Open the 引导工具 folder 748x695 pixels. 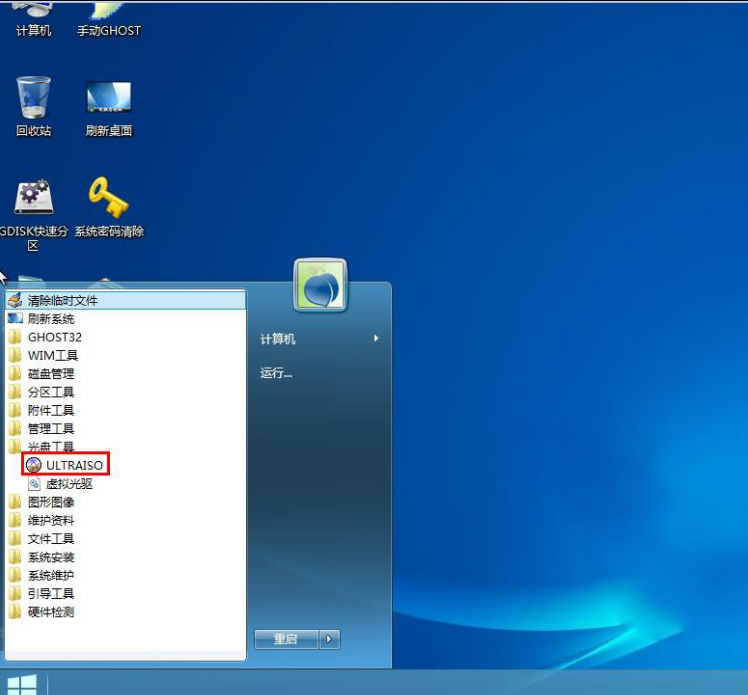[125, 593]
